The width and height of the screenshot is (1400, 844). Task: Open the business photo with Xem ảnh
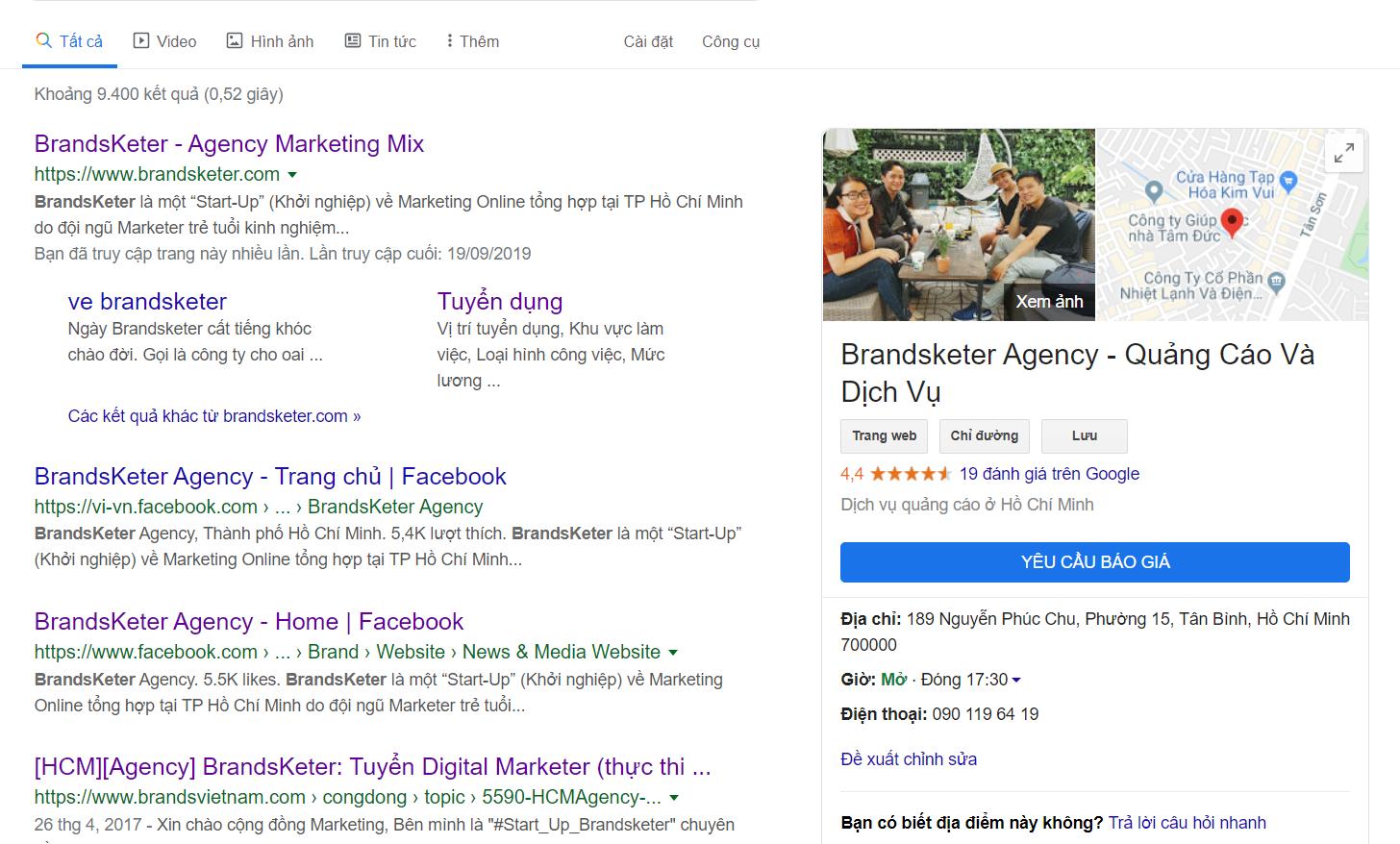pos(959,224)
